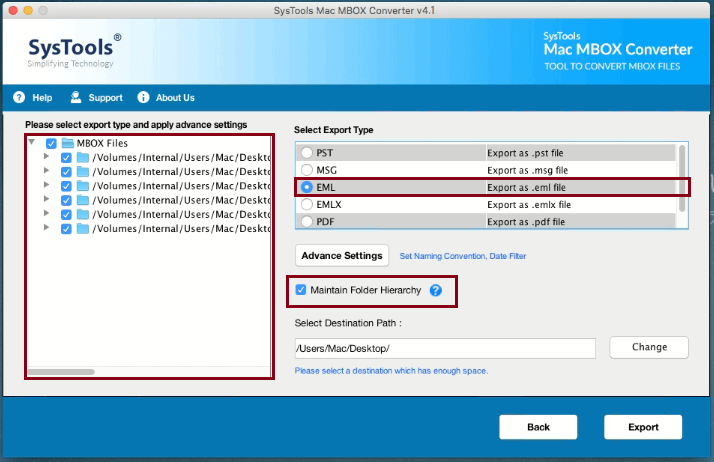Expand the sixth /Volumes folder node
The width and height of the screenshot is (714, 462).
pyautogui.click(x=46, y=227)
